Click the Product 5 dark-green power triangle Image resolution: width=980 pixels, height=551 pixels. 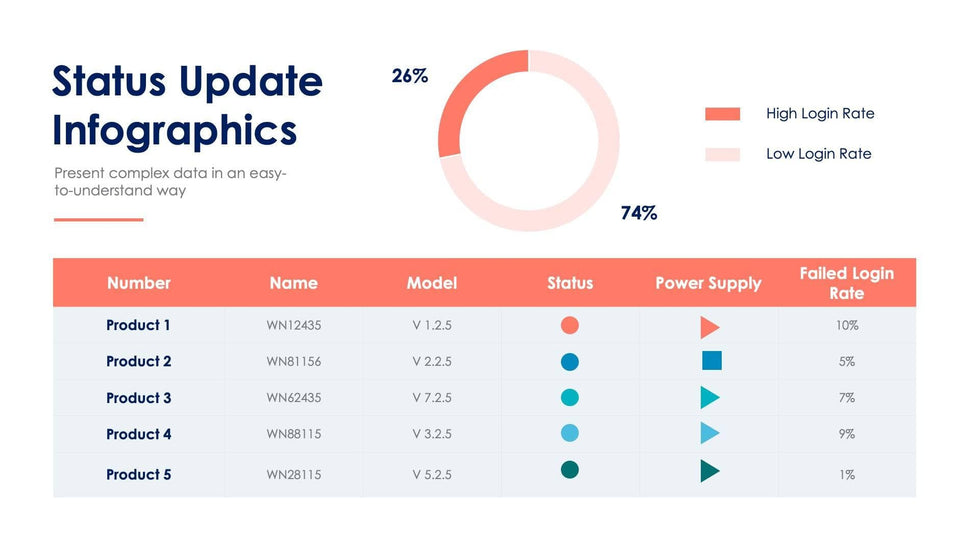709,471
